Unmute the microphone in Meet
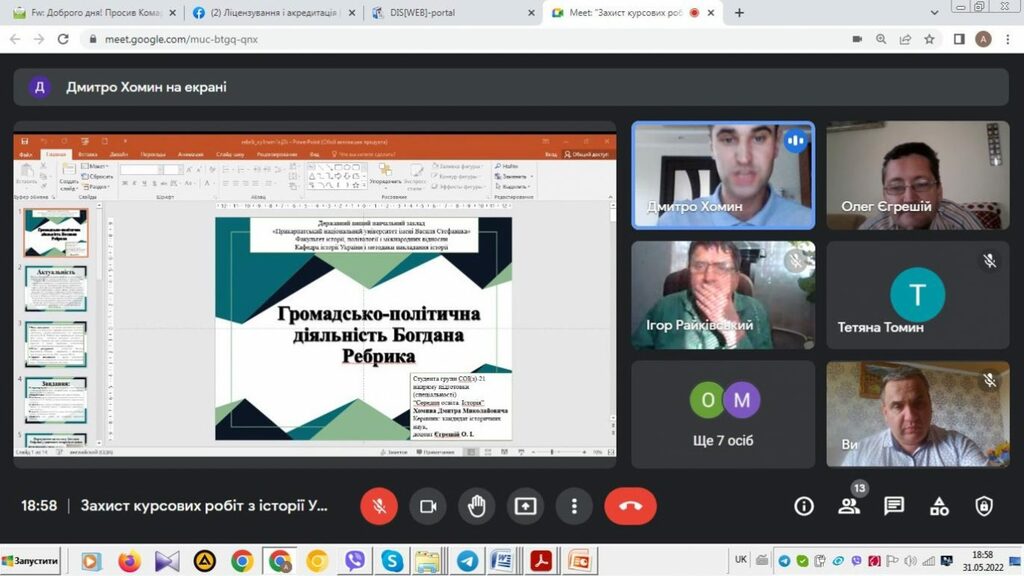Screen dimensions: 1024x576 380,506
